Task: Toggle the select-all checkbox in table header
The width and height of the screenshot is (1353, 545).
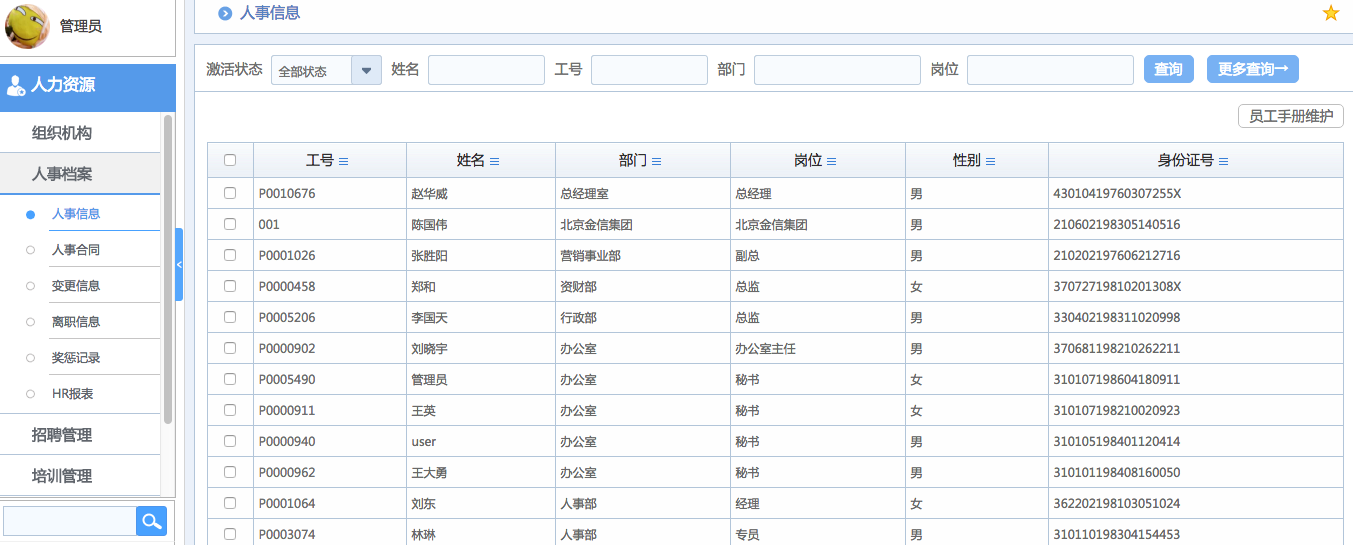Action: (230, 160)
